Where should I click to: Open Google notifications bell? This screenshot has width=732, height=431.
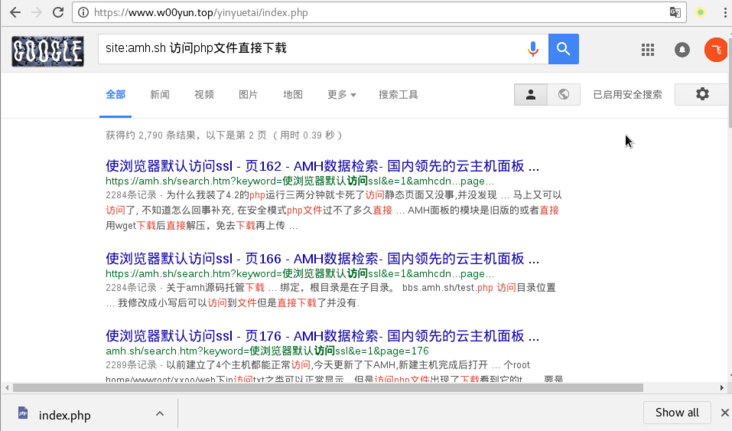coord(682,49)
